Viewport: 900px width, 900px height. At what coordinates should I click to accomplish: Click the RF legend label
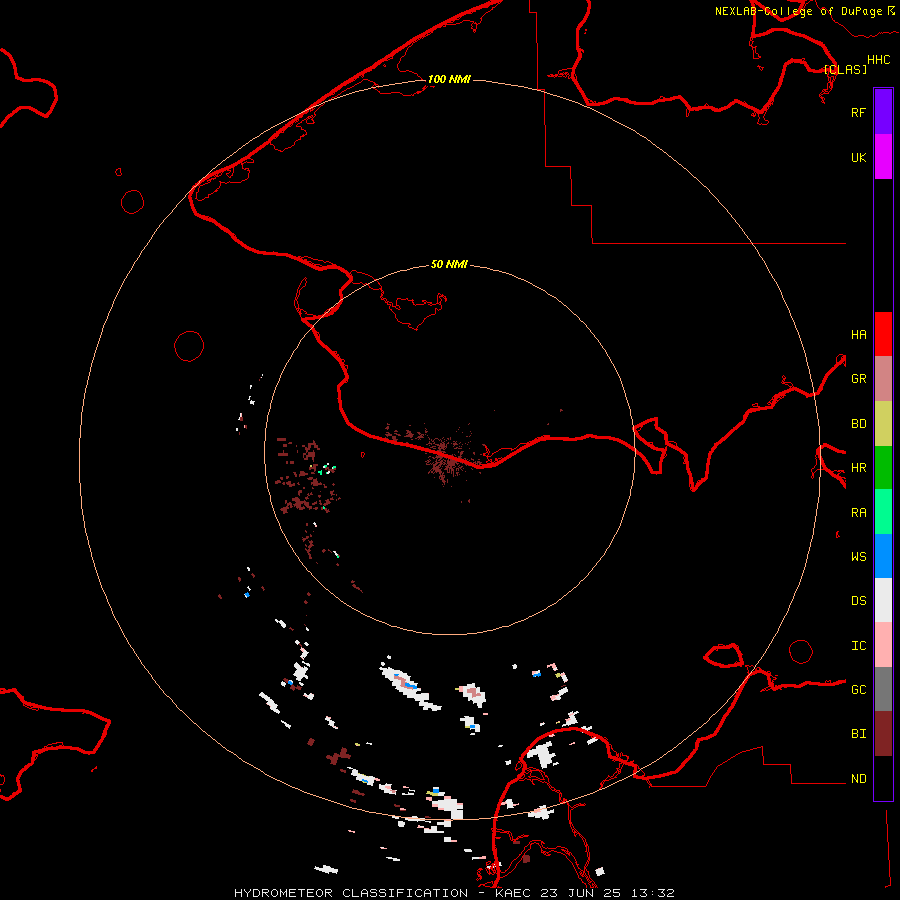point(858,112)
